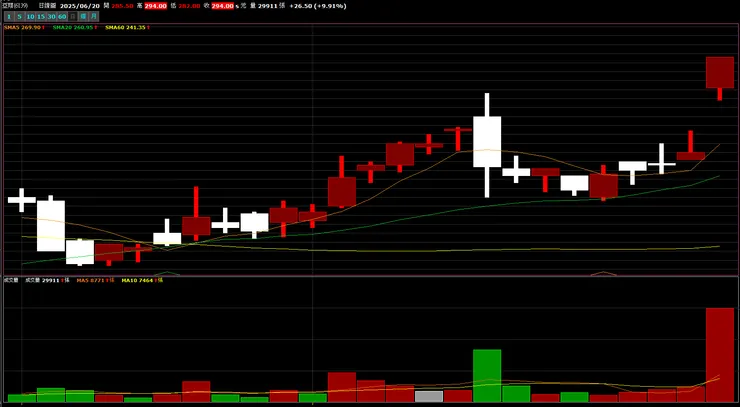Select the monthly (月) timeframe button
The width and height of the screenshot is (740, 407).
[x=94, y=17]
